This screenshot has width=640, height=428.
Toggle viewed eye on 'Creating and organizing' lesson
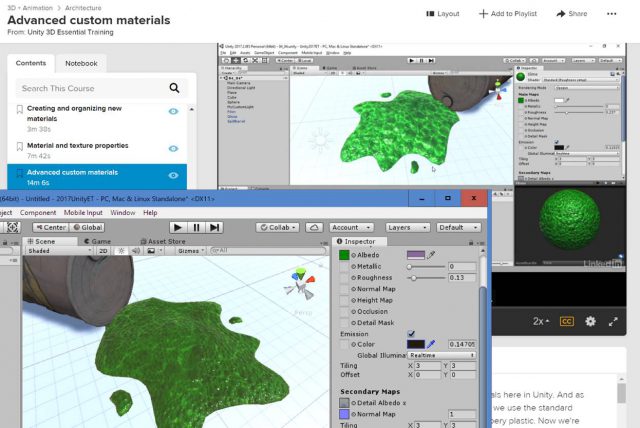(x=173, y=111)
